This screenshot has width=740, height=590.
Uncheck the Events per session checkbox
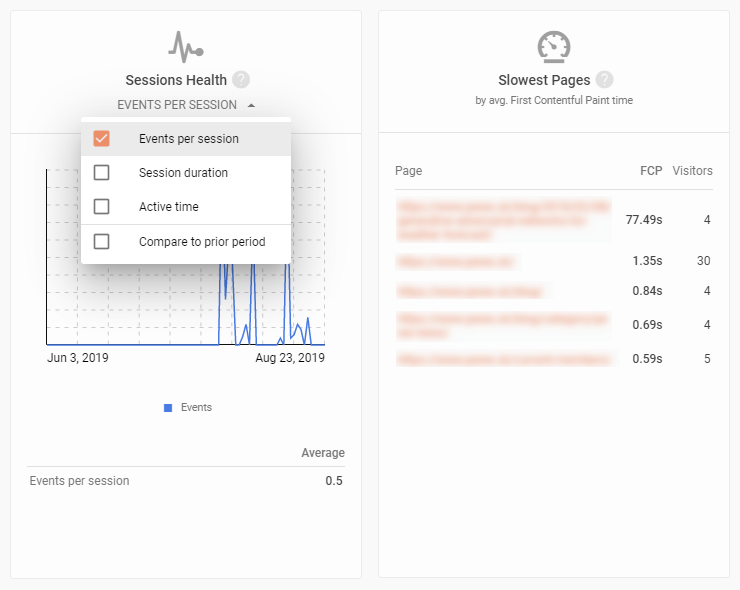(x=101, y=139)
